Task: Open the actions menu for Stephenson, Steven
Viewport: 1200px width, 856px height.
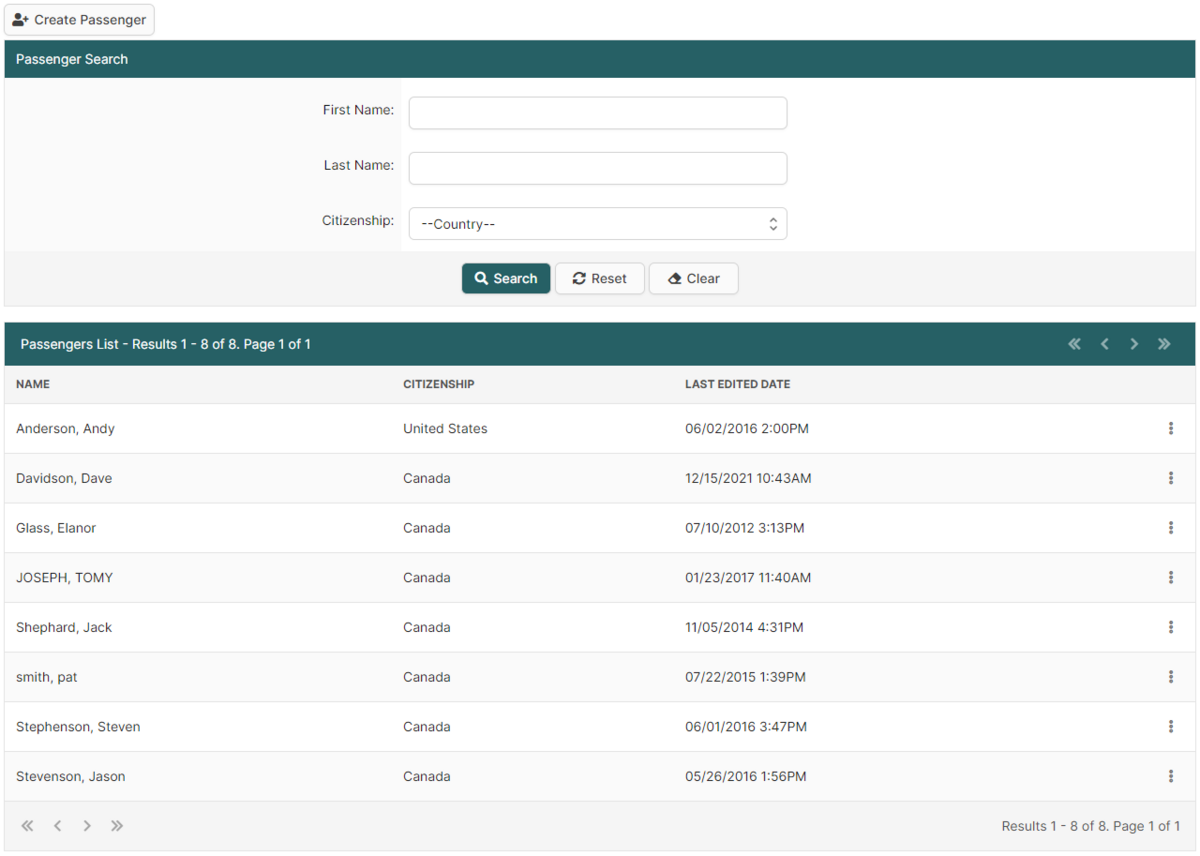Action: coord(1171,726)
